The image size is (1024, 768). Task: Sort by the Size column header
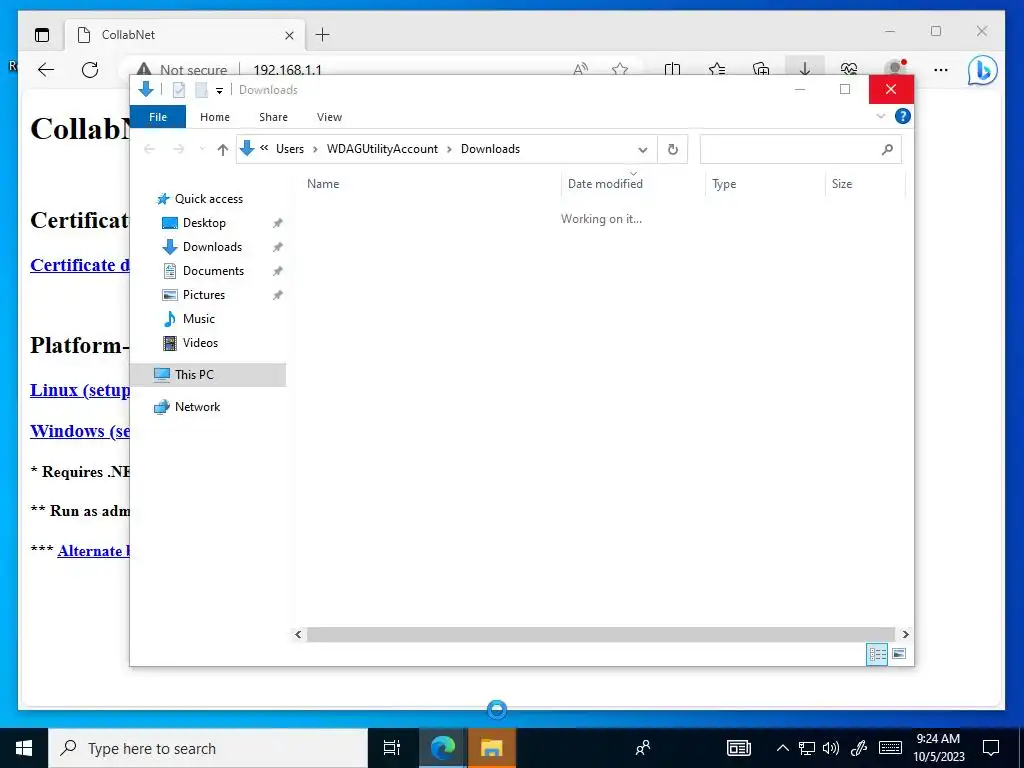point(865,184)
